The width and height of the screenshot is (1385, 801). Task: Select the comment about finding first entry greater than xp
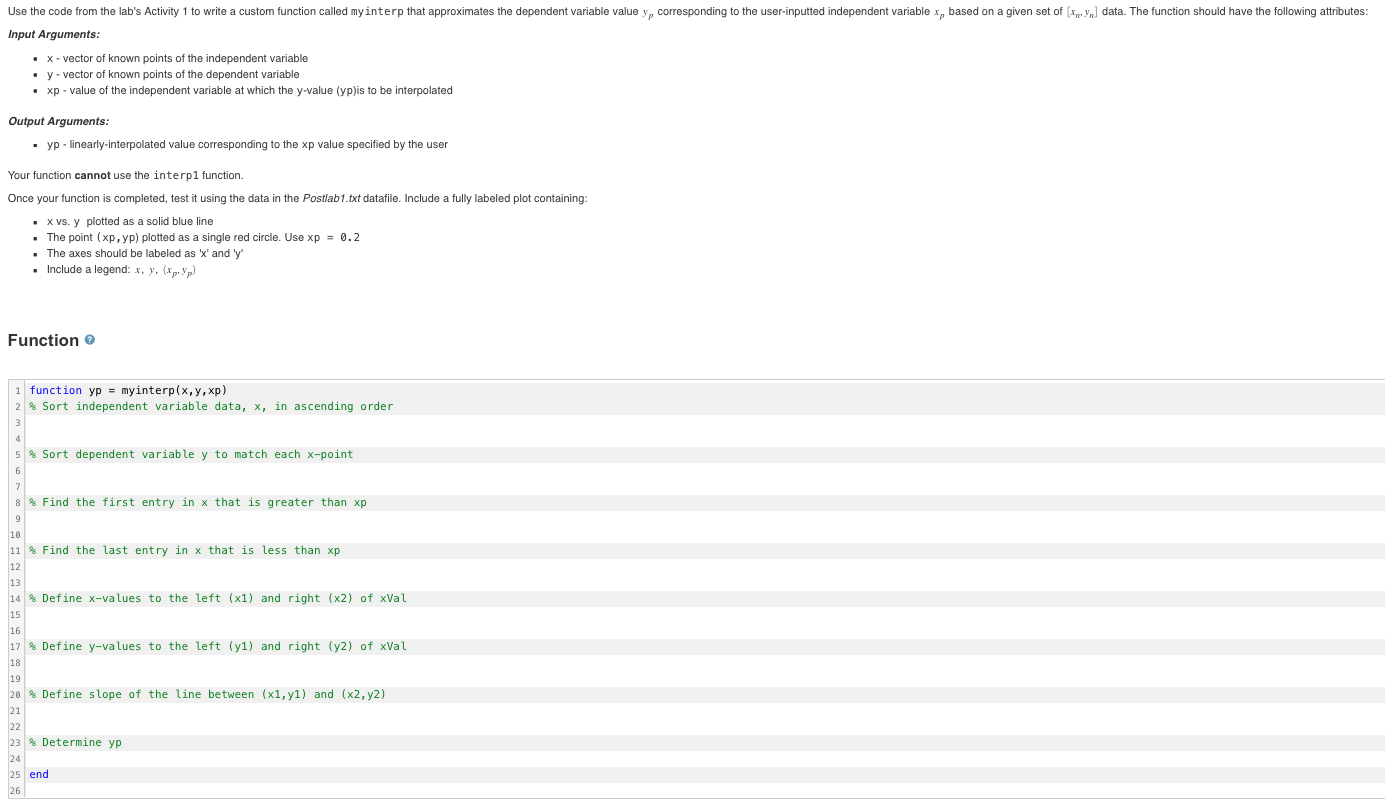coord(197,502)
